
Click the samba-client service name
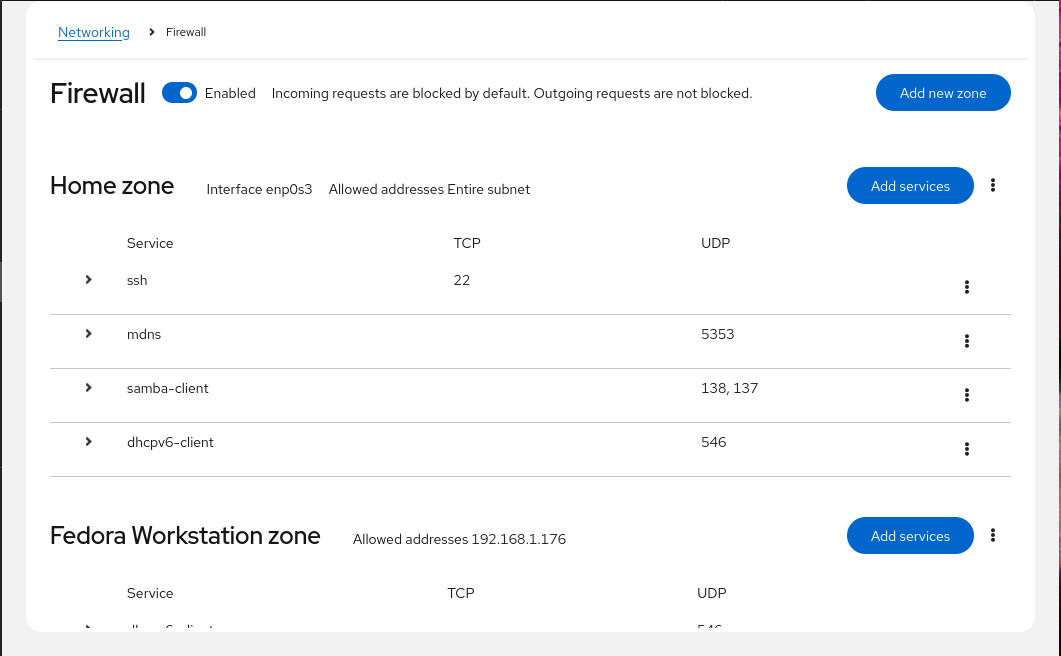click(x=167, y=388)
